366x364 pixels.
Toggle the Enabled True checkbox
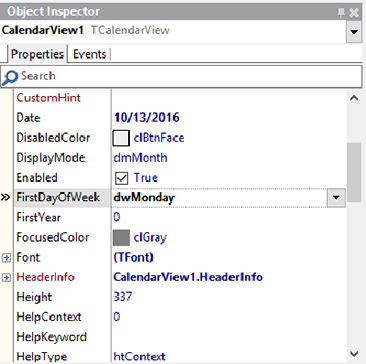(122, 178)
